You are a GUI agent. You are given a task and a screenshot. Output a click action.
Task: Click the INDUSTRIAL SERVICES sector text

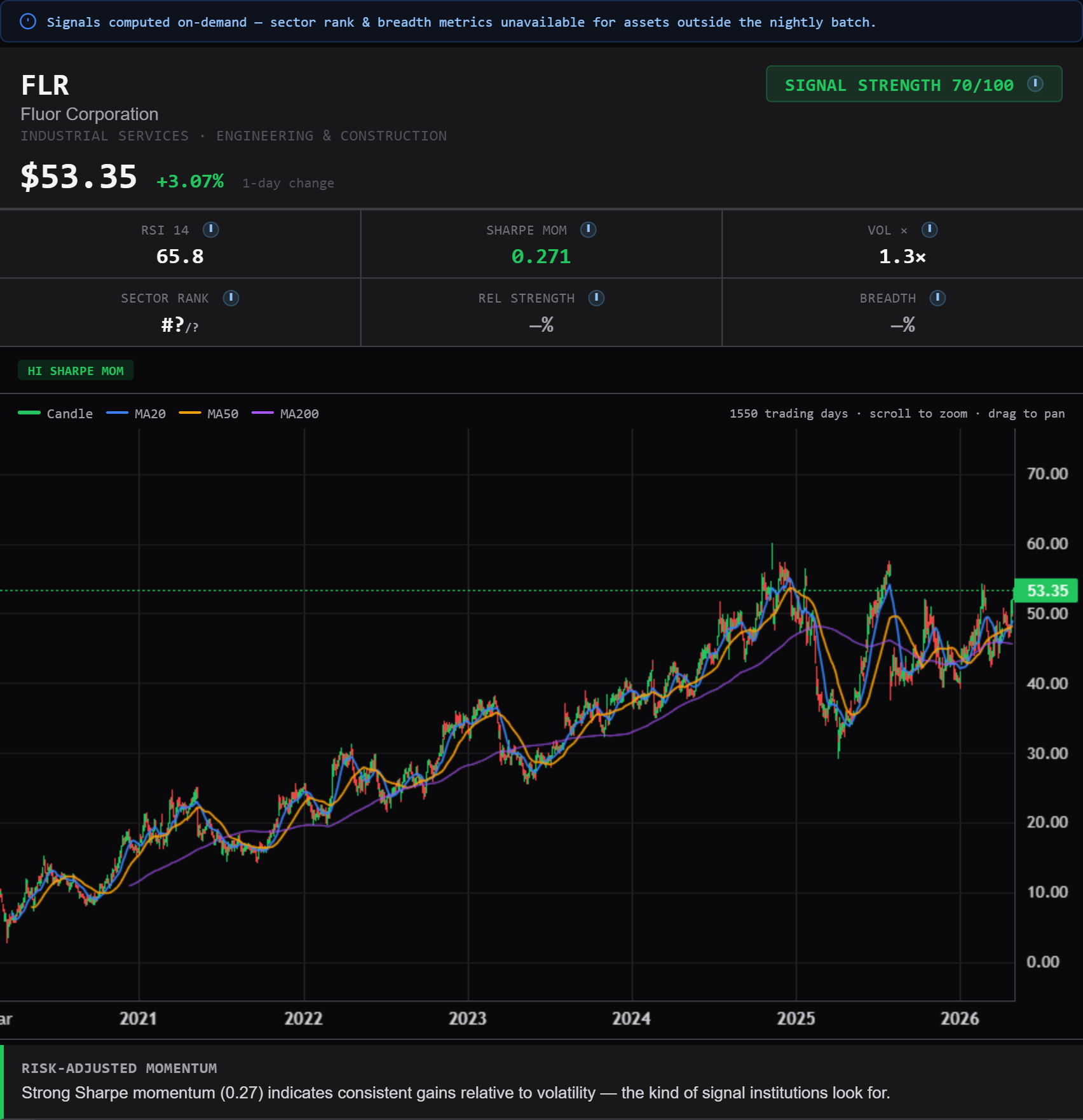[x=104, y=136]
